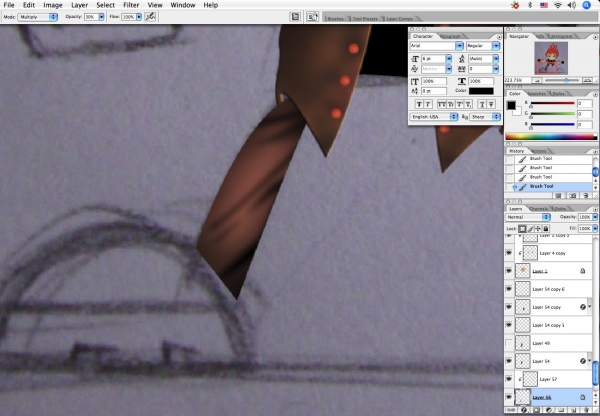
Task: Lock all for the current layer
Action: 546,228
